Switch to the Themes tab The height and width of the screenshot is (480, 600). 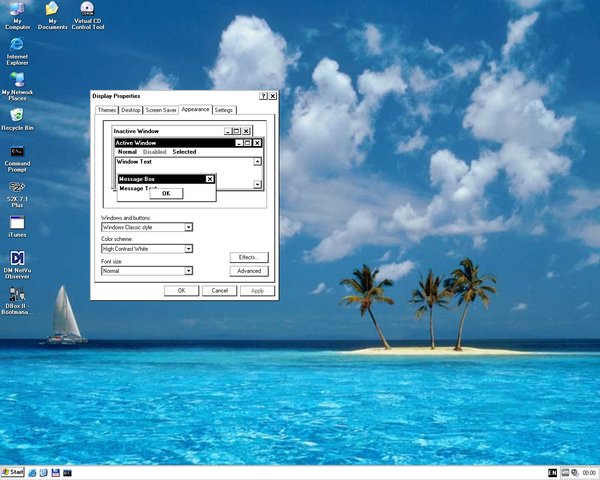coord(107,110)
